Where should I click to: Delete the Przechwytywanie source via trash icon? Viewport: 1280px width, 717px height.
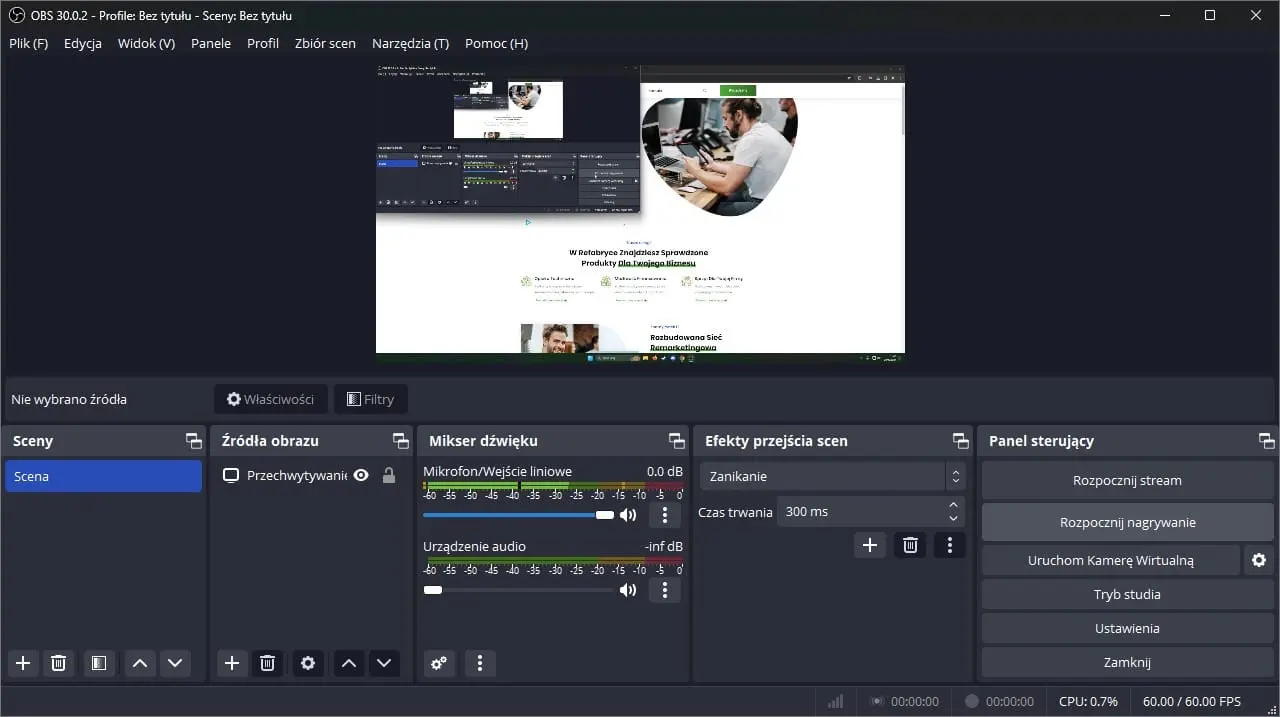[x=267, y=663]
